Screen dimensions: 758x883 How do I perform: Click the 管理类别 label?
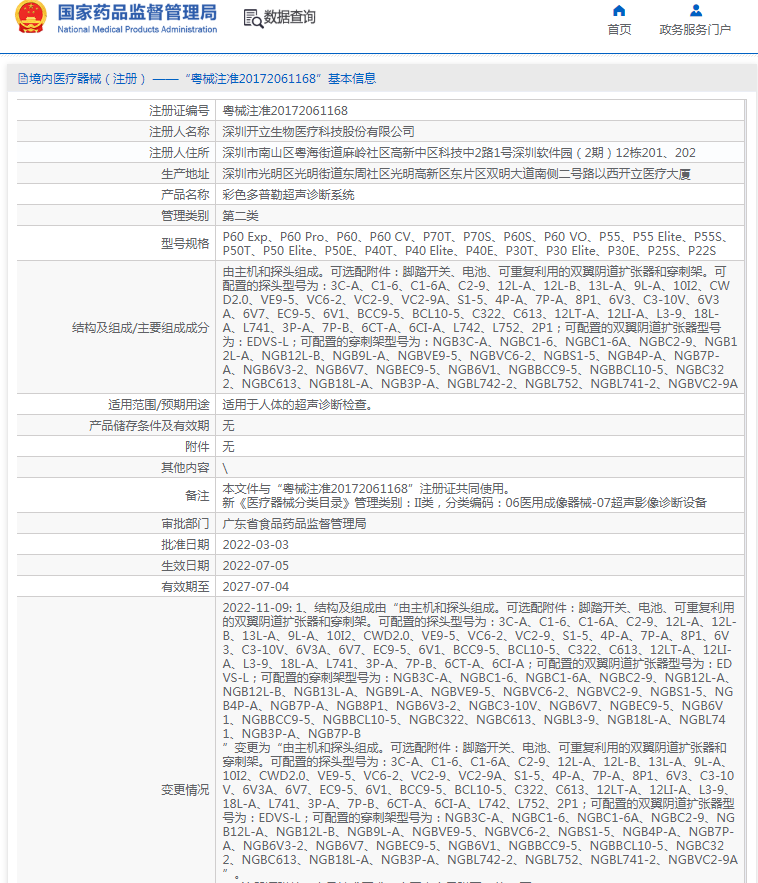[x=185, y=216]
